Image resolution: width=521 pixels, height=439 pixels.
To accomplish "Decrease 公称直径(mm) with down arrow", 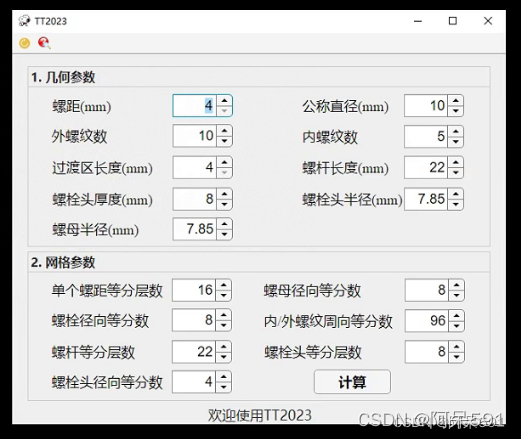I will (456, 111).
